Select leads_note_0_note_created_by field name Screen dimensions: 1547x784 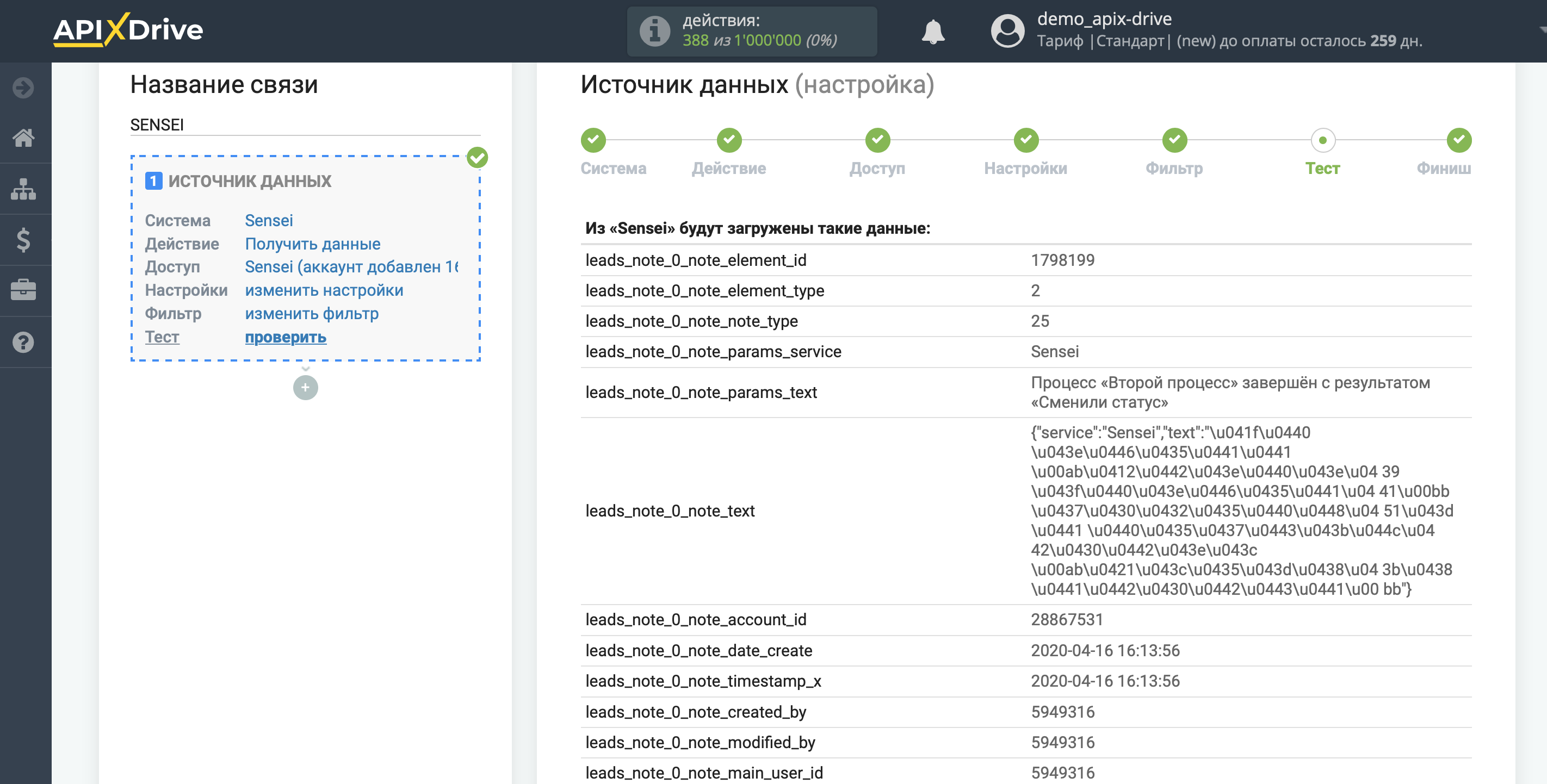click(x=695, y=712)
